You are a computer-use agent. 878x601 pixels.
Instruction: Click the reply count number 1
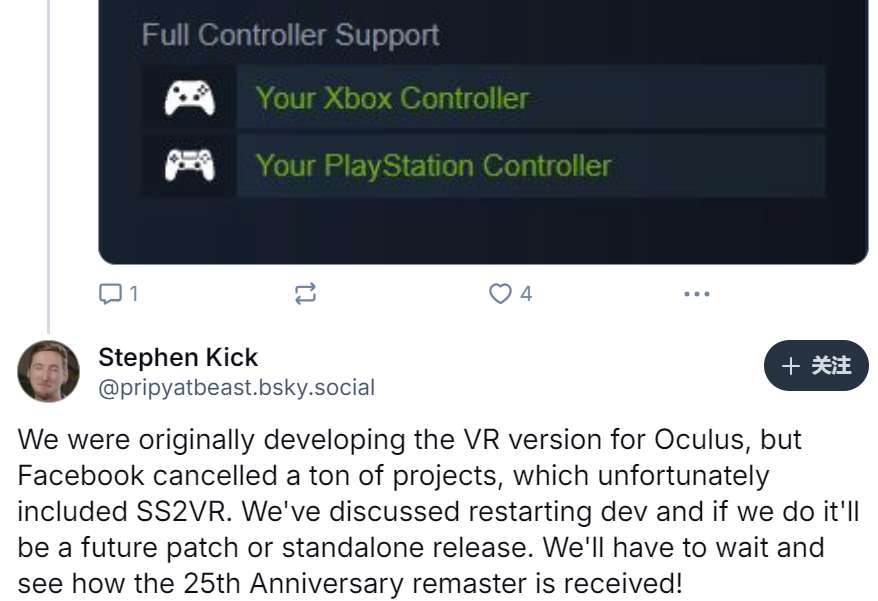click(133, 293)
